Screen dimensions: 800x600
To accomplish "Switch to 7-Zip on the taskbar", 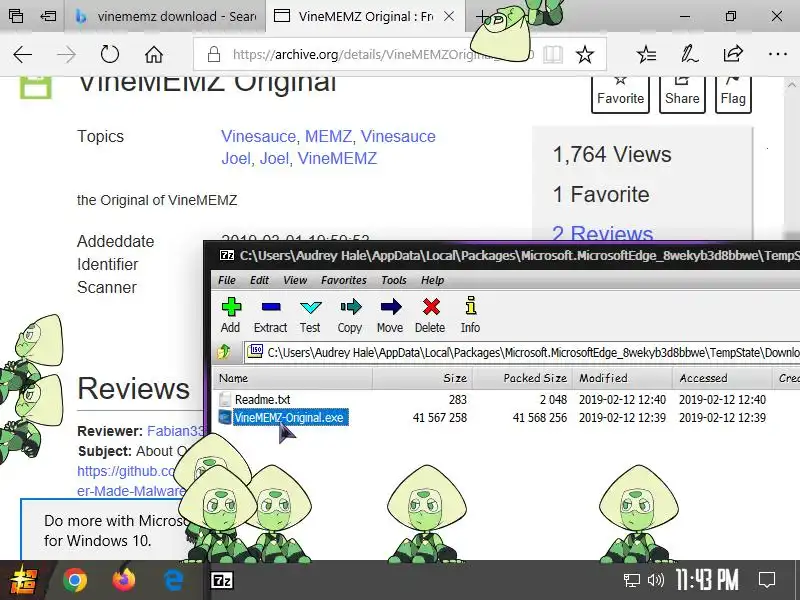I will (222, 581).
